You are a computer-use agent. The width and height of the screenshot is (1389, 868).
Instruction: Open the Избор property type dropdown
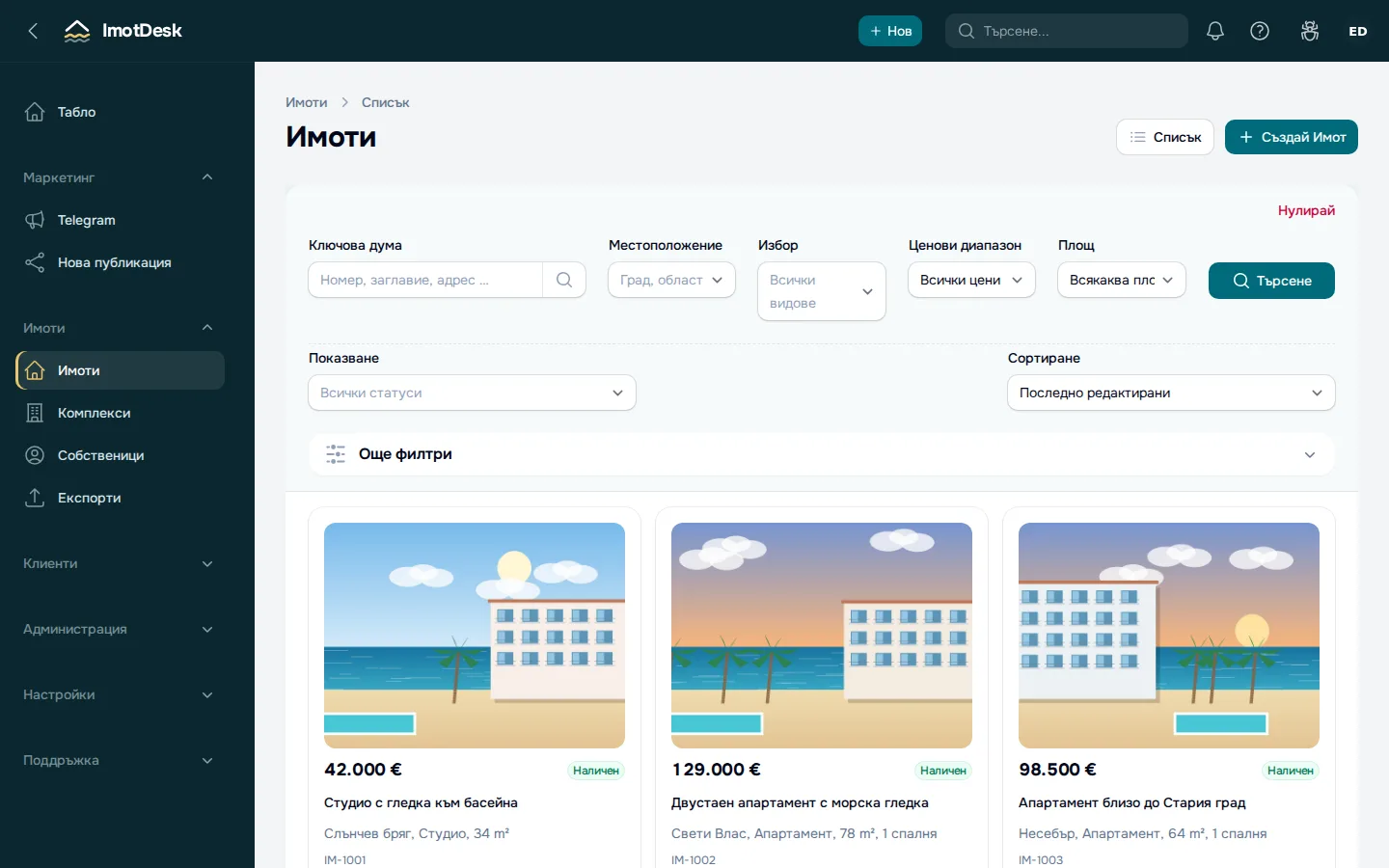[822, 291]
